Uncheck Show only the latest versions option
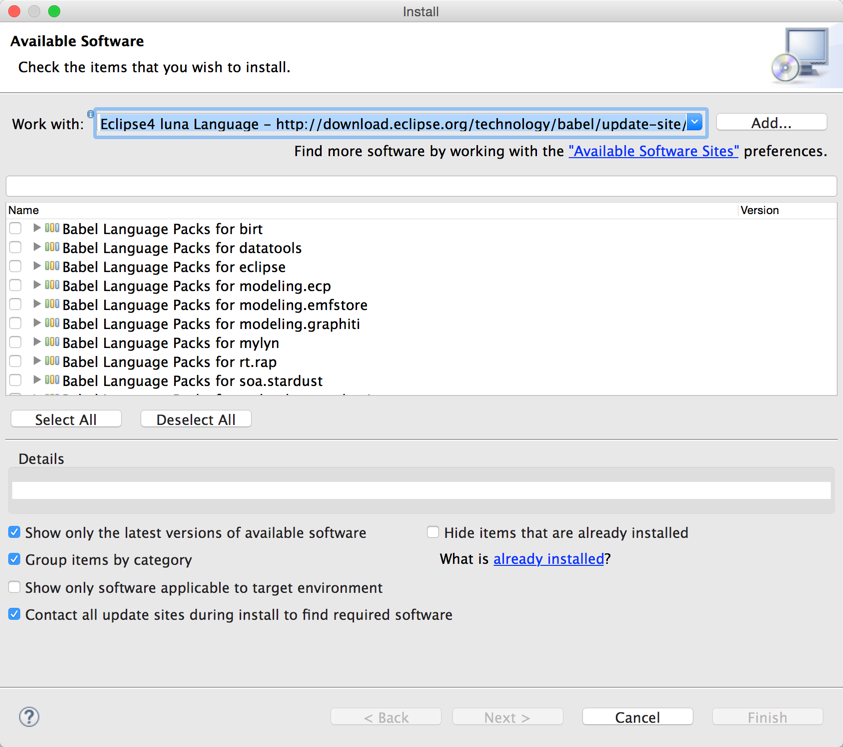This screenshot has height=747, width=843. tap(15, 532)
